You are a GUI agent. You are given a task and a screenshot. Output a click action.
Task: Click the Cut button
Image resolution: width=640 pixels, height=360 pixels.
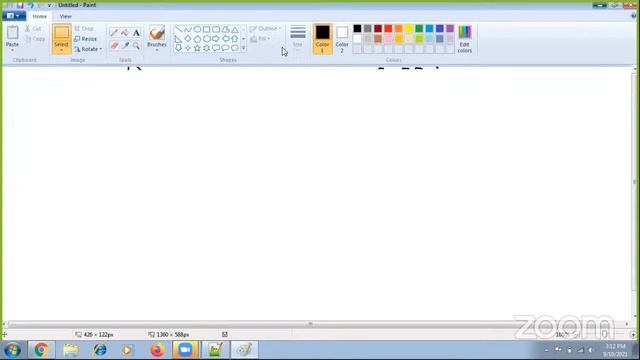pos(33,29)
